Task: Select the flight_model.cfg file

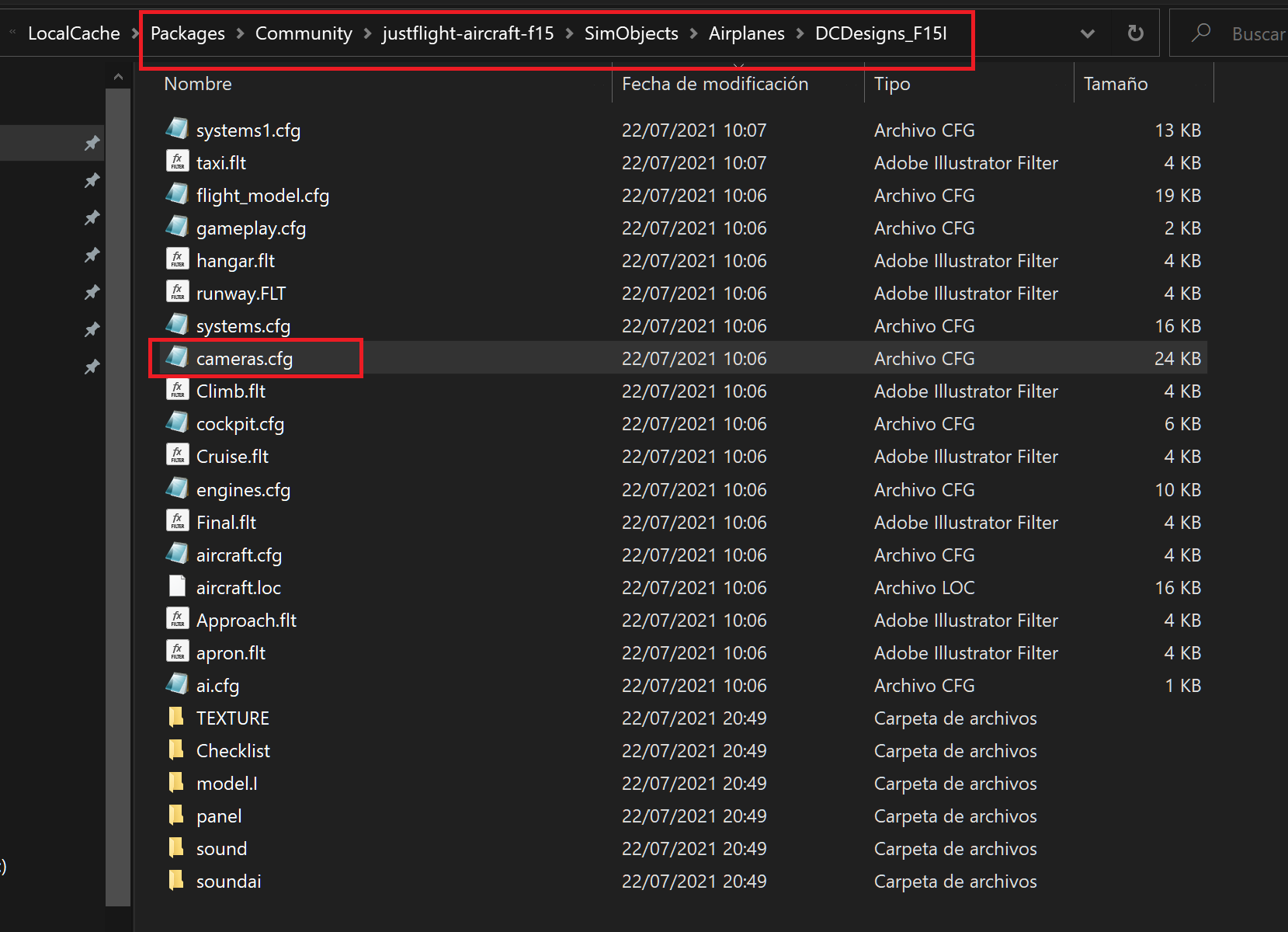Action: coord(262,196)
